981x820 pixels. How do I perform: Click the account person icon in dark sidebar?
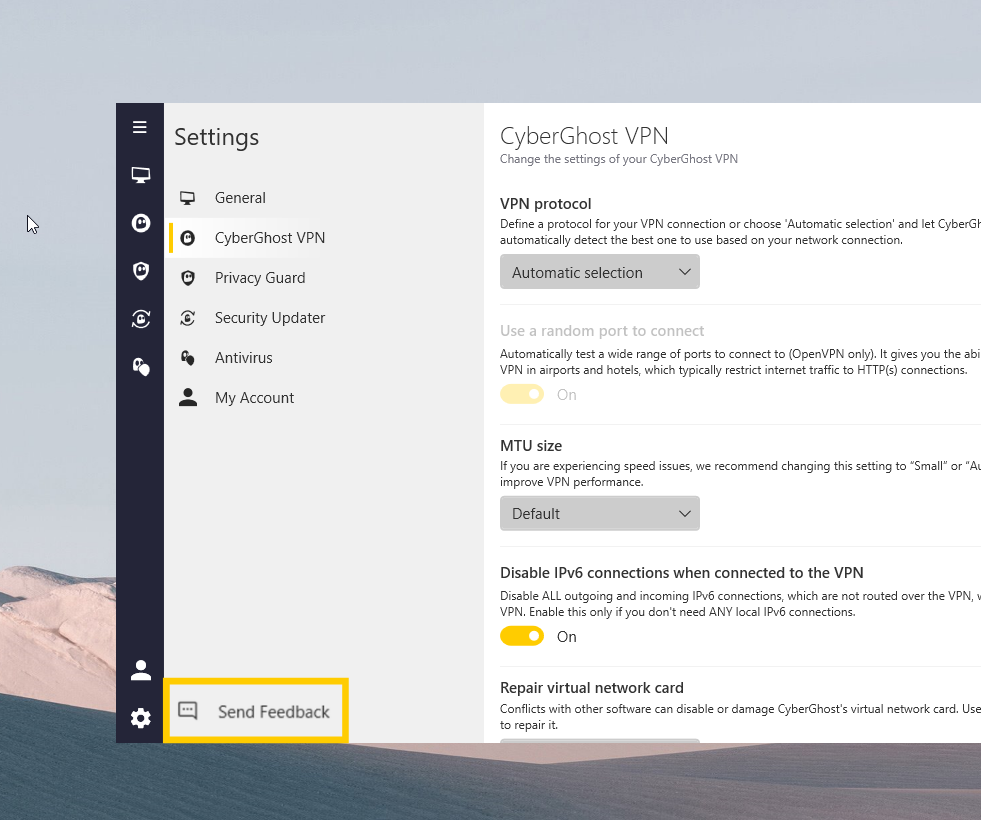pyautogui.click(x=141, y=670)
